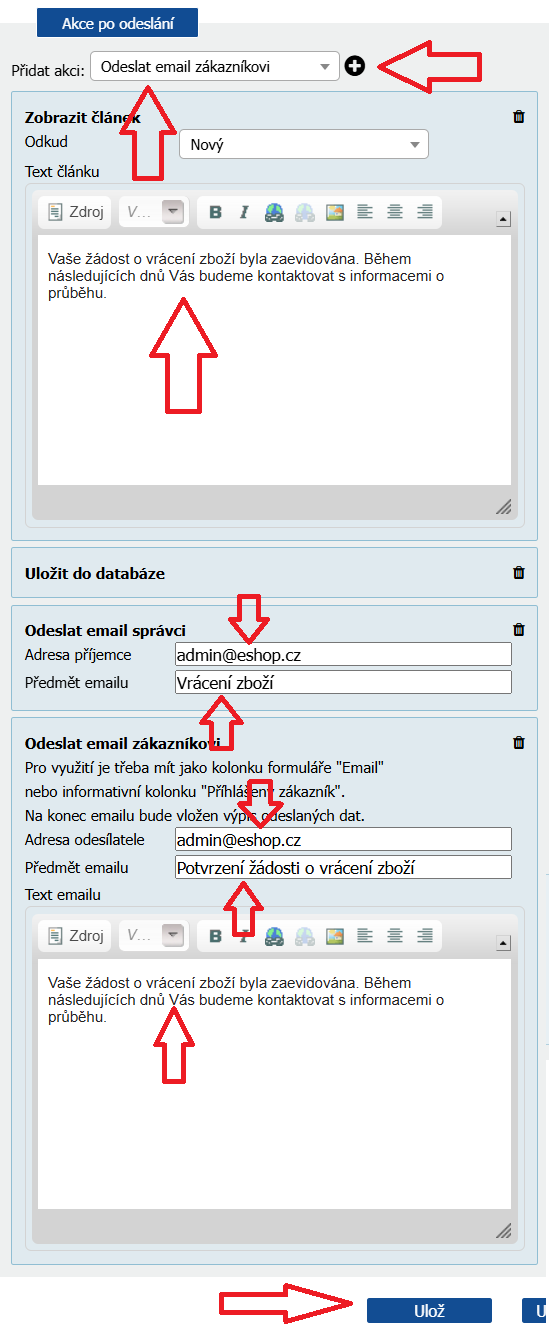Align left in Text emailu editor
Image resolution: width=550 pixels, height=1331 pixels.
point(365,936)
